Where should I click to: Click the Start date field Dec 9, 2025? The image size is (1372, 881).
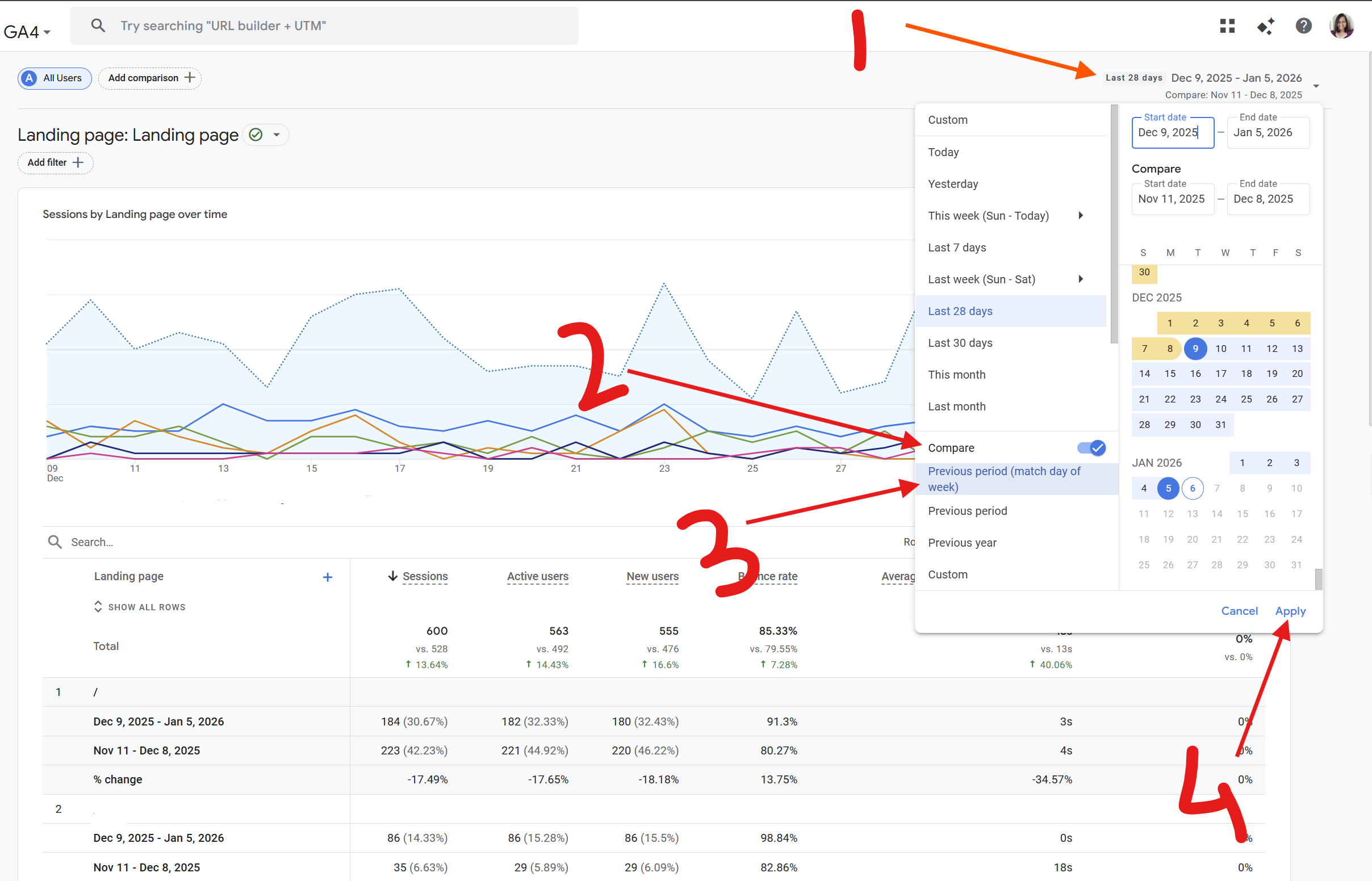click(x=1172, y=133)
